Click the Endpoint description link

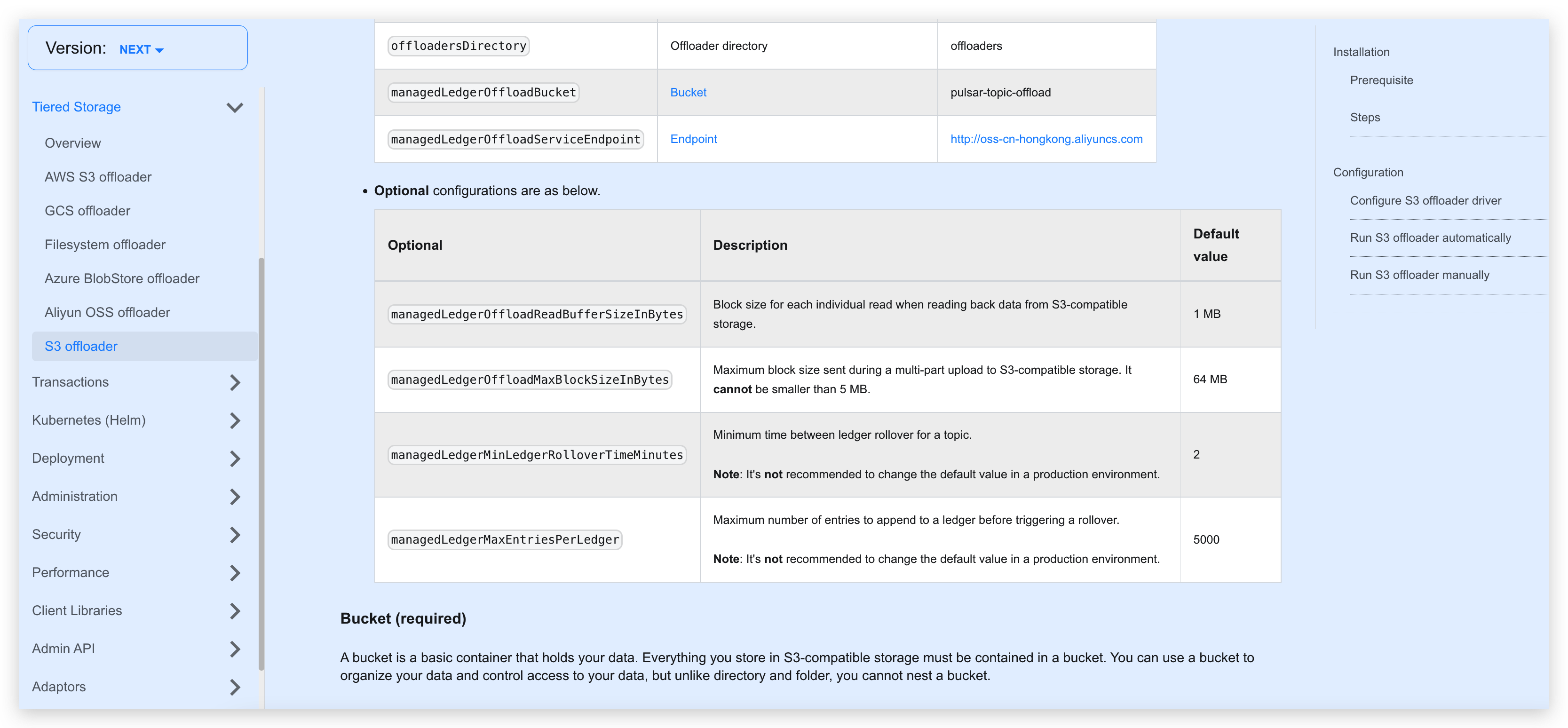[693, 139]
